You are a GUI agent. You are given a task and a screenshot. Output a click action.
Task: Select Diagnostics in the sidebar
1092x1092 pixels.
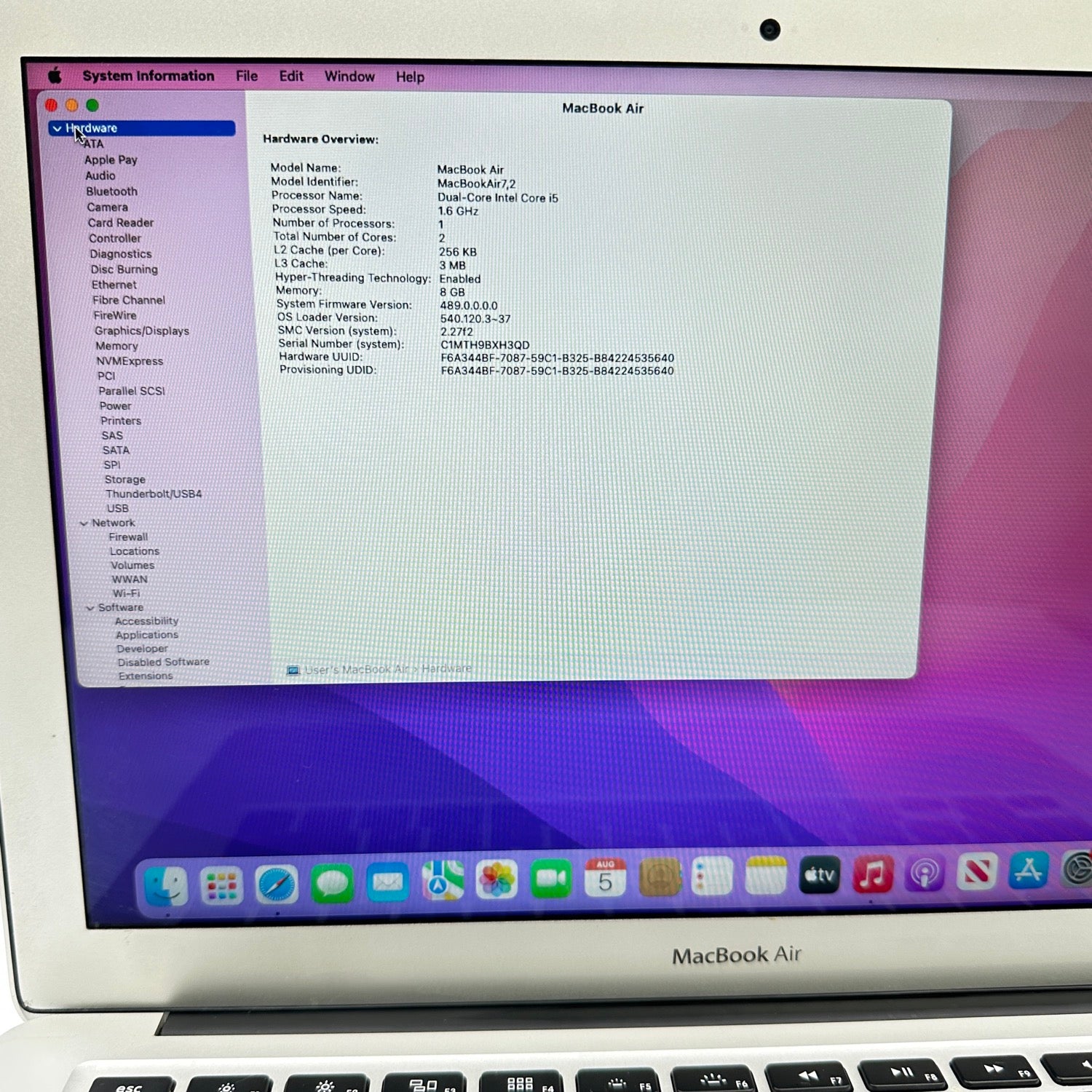[121, 254]
